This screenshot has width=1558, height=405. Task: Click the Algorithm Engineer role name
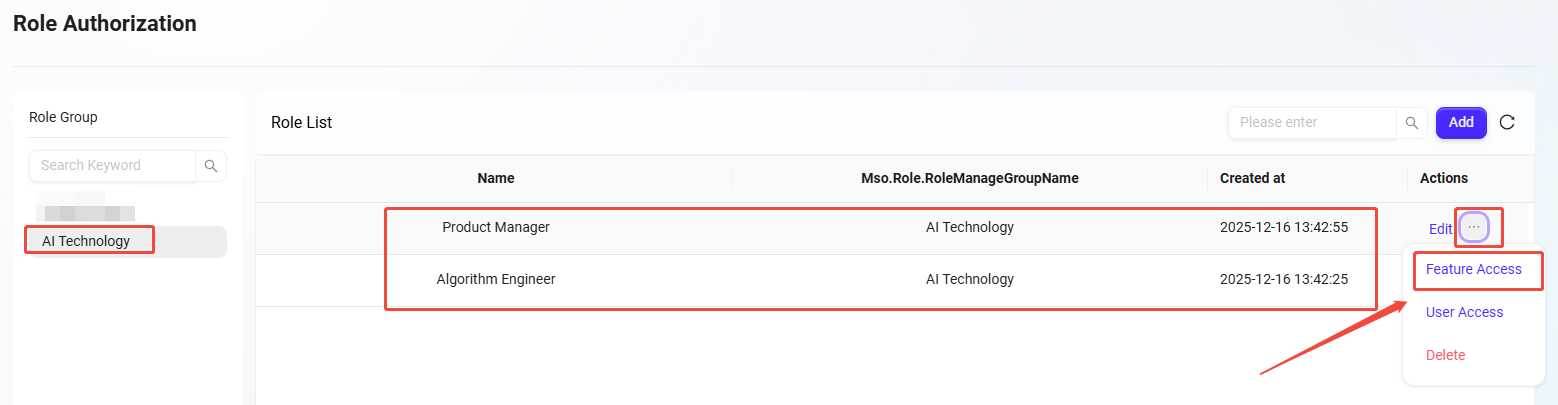tap(496, 279)
